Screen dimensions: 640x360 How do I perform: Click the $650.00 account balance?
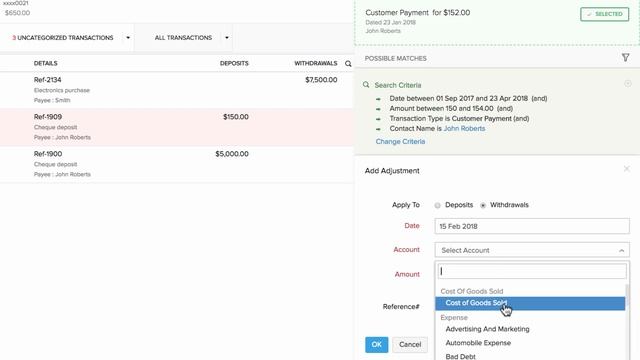18,13
